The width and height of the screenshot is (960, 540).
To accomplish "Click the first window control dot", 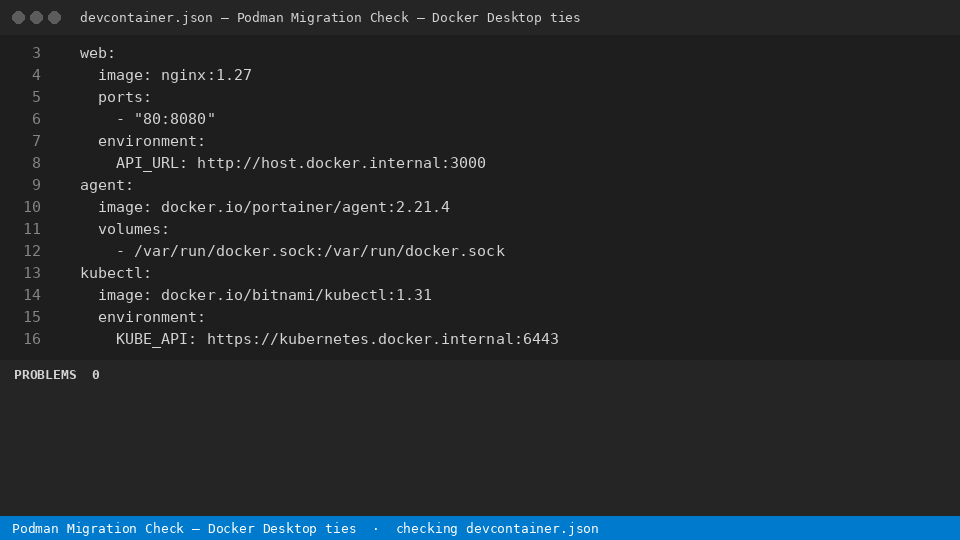I will pyautogui.click(x=18, y=18).
